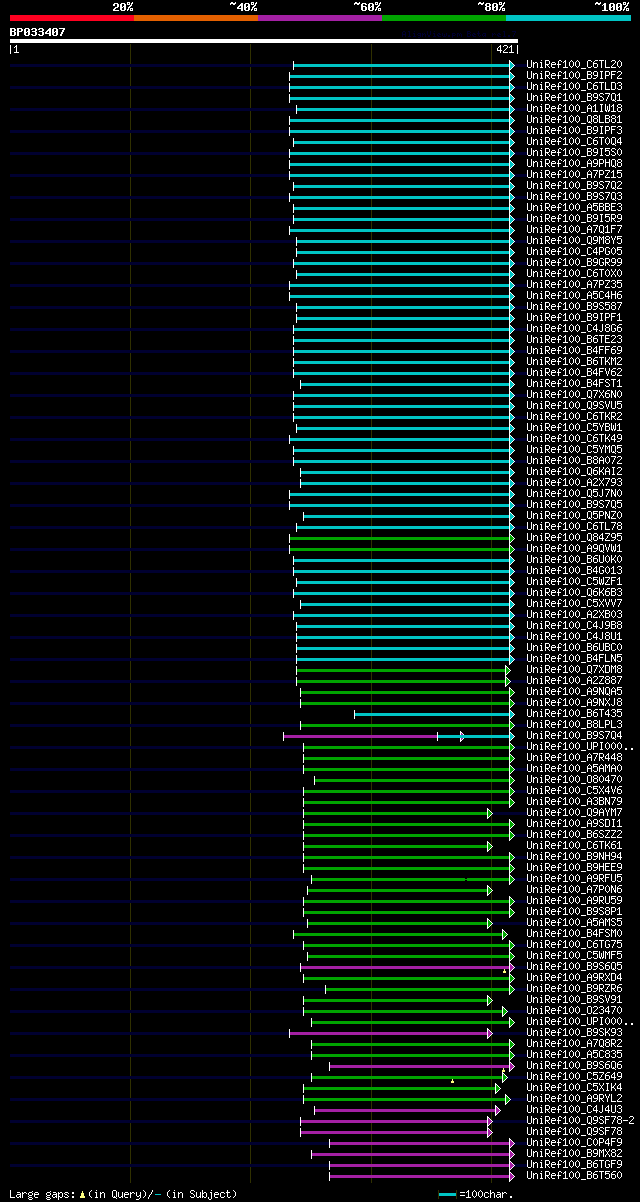Viewport: 640px width, 1202px height.
Task: Click the =100char. scale legend text
Action: click(487, 1194)
